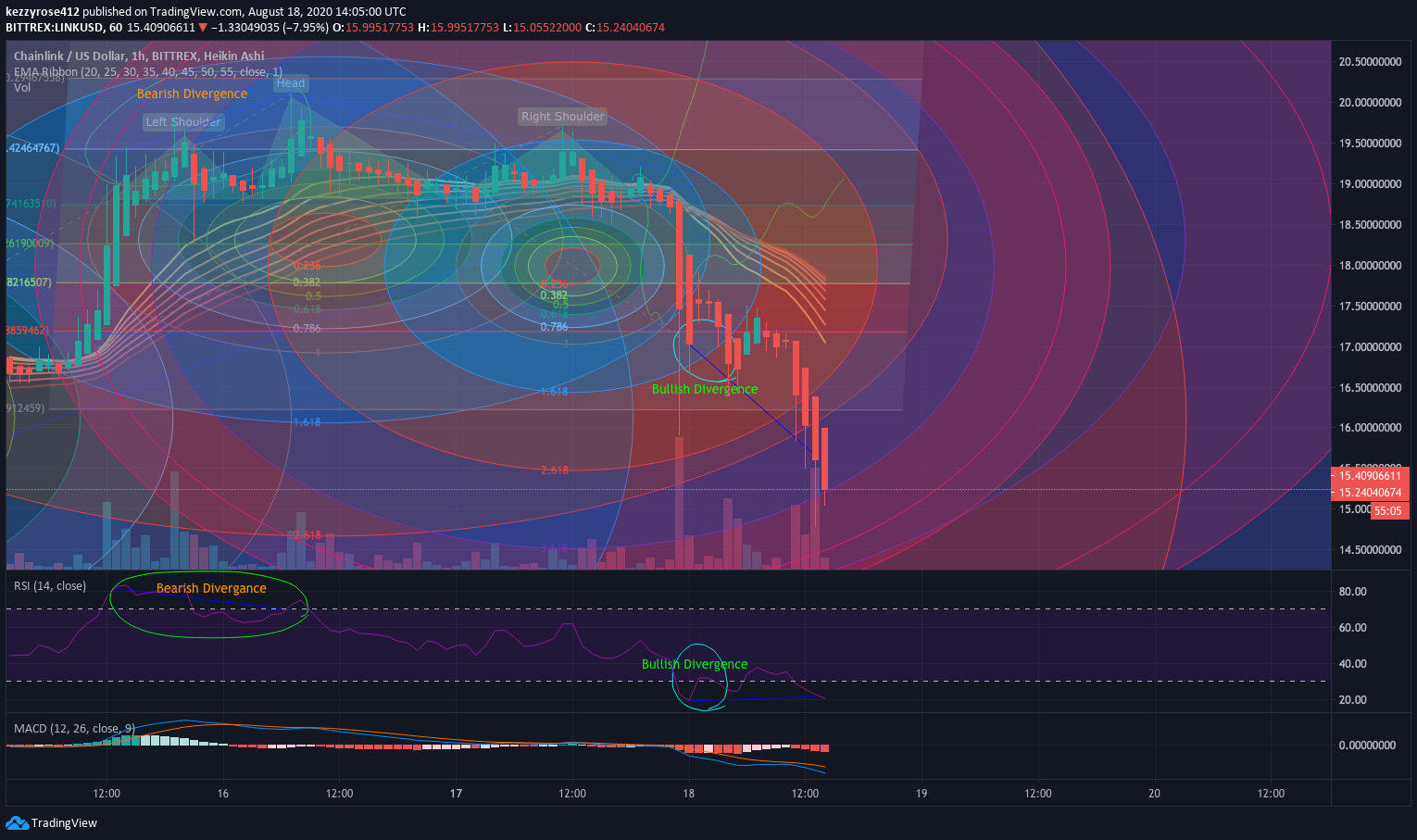Click the Left Shoulder label
Image resolution: width=1417 pixels, height=840 pixels.
point(183,122)
